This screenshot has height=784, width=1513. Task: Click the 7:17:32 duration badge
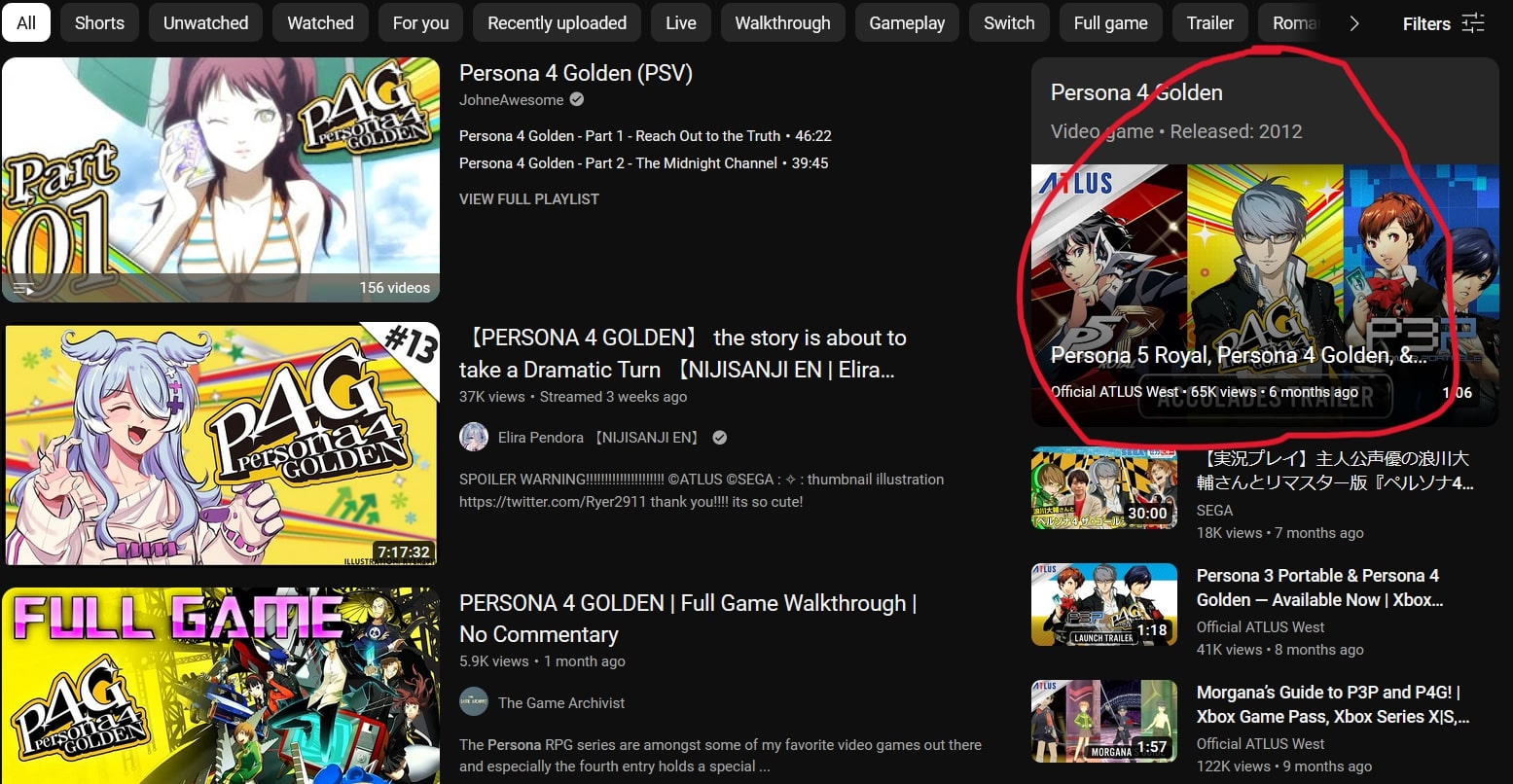coord(404,552)
